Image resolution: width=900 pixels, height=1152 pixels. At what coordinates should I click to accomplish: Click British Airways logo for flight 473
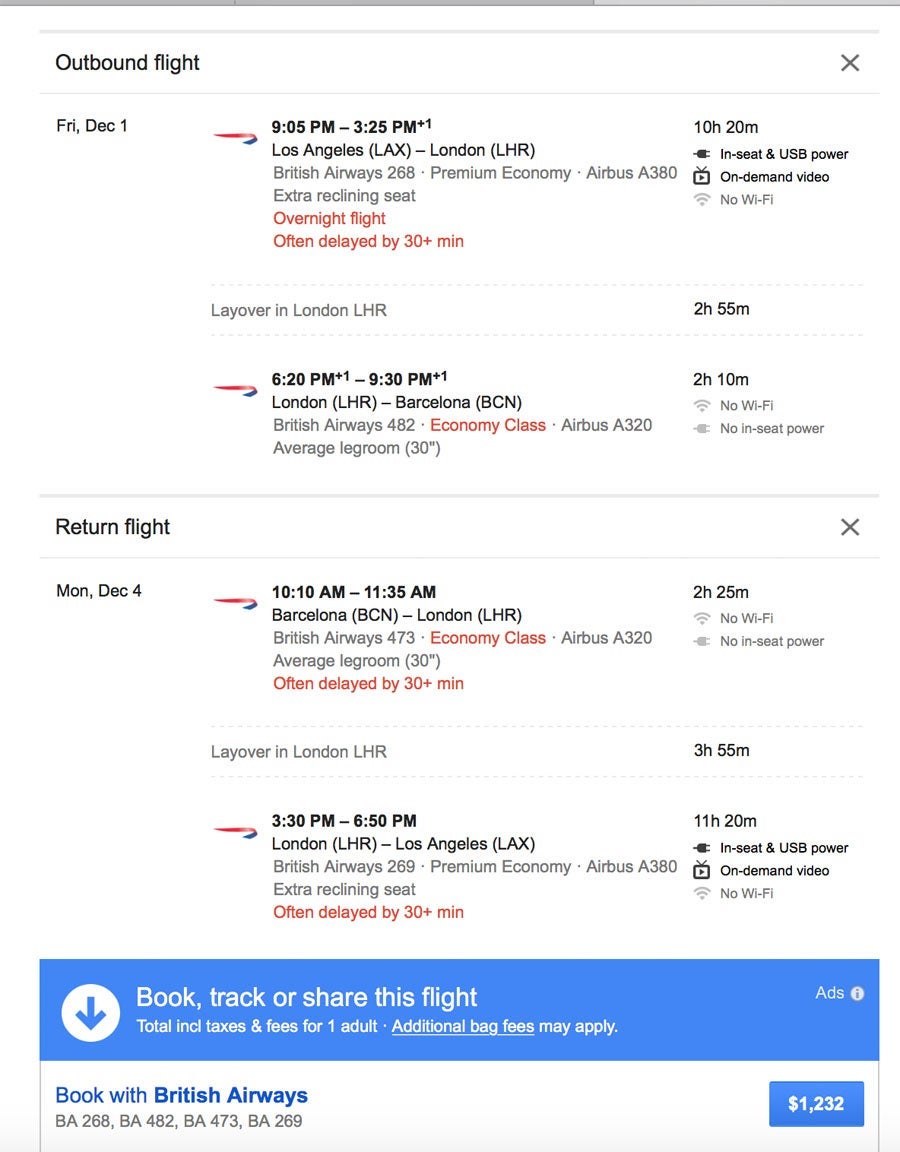pos(235,602)
